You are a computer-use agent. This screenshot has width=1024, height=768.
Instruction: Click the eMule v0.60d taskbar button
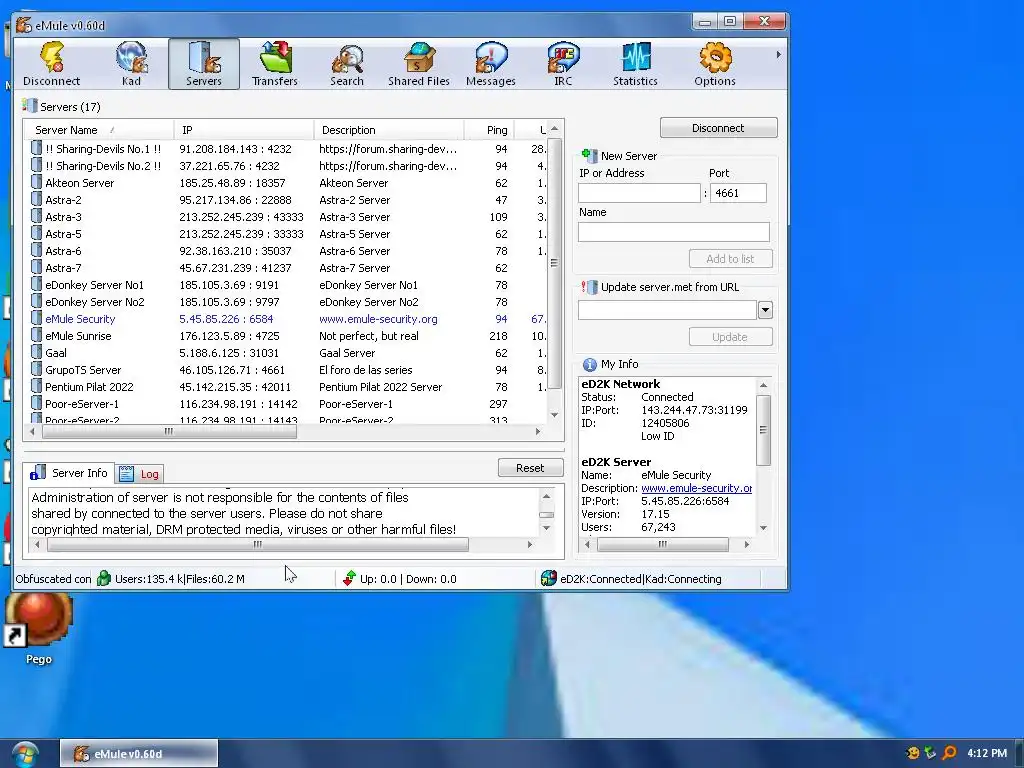(139, 754)
